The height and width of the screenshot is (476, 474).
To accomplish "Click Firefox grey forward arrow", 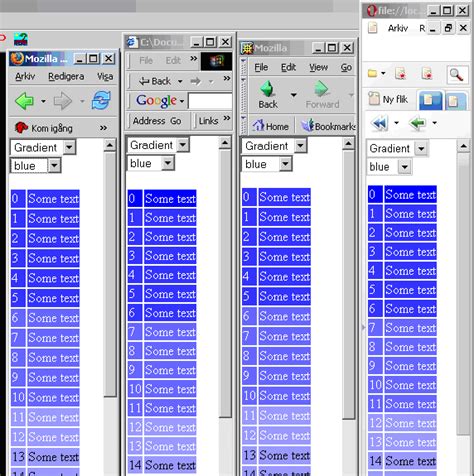I will point(63,101).
